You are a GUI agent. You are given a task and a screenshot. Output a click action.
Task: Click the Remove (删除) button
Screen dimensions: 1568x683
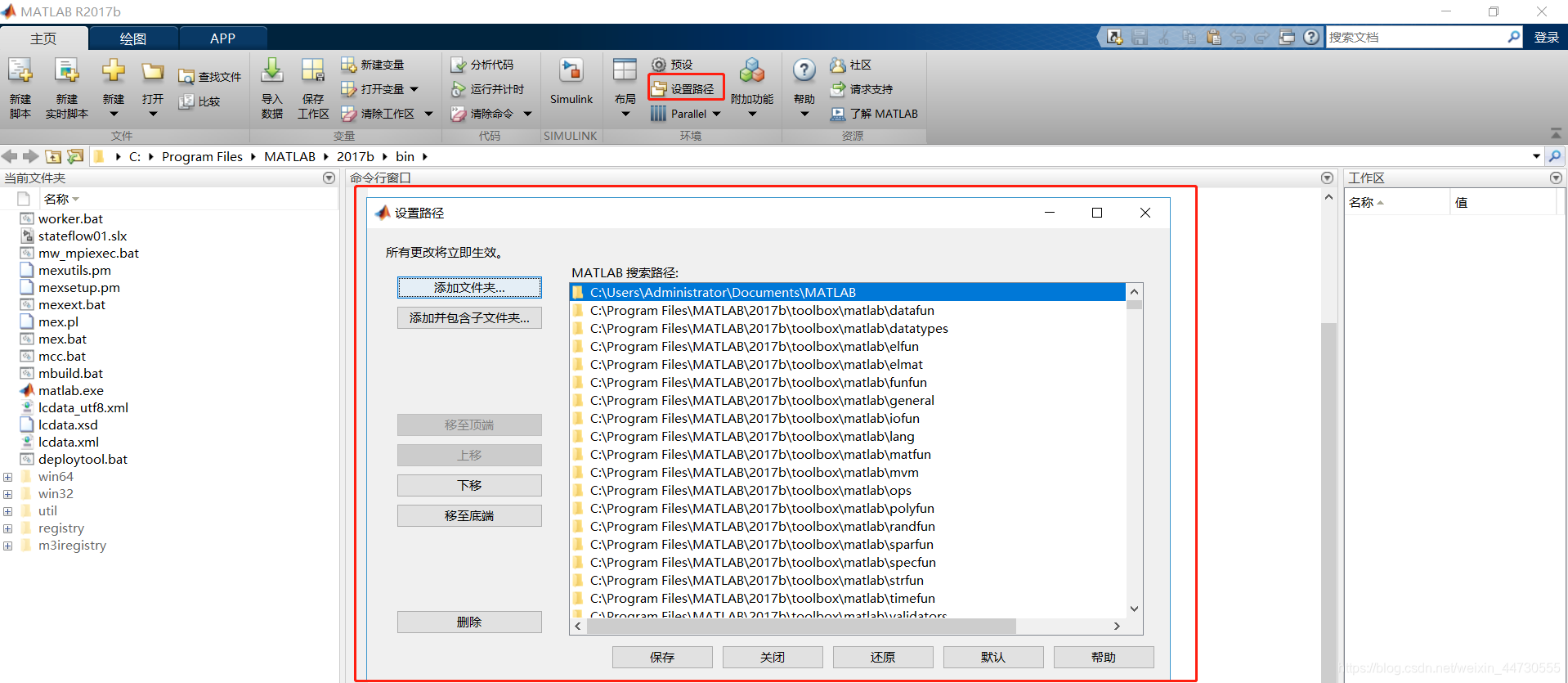(469, 622)
